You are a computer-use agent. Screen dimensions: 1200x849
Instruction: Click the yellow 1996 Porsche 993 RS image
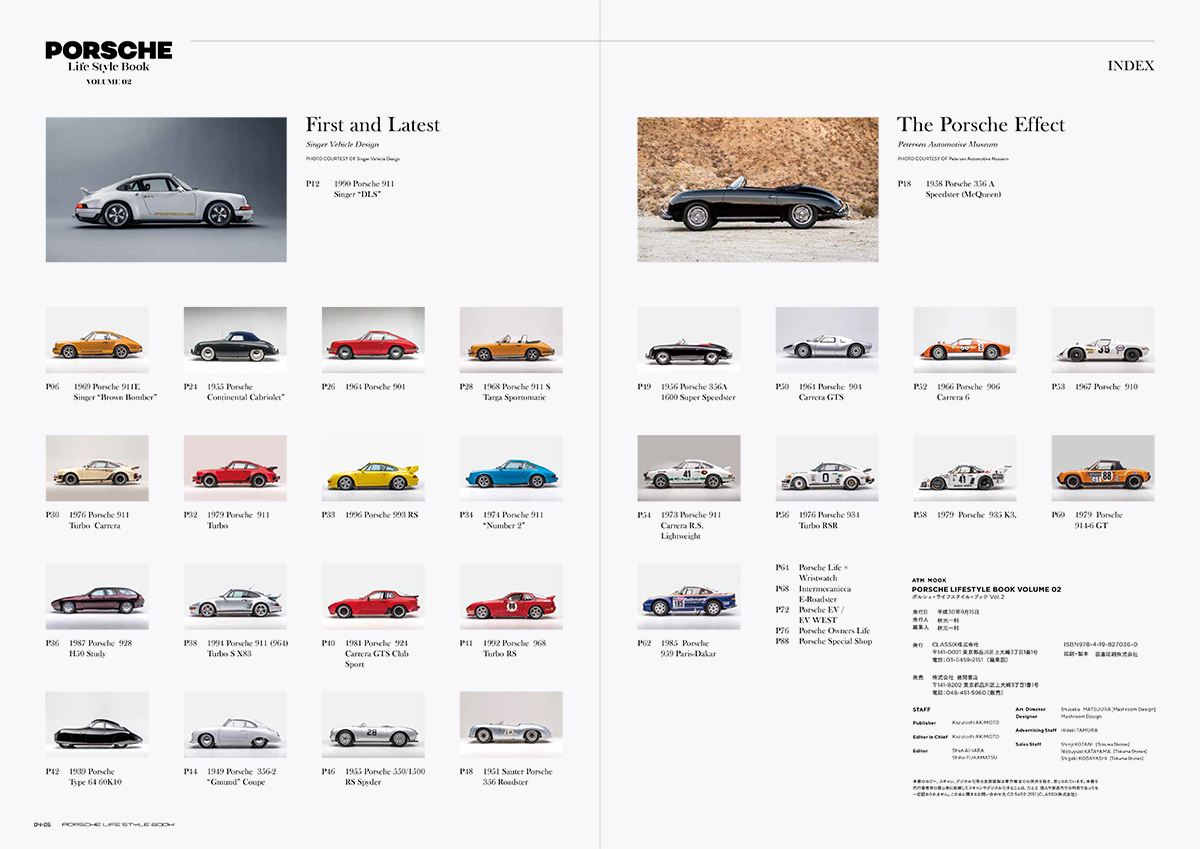(x=373, y=468)
